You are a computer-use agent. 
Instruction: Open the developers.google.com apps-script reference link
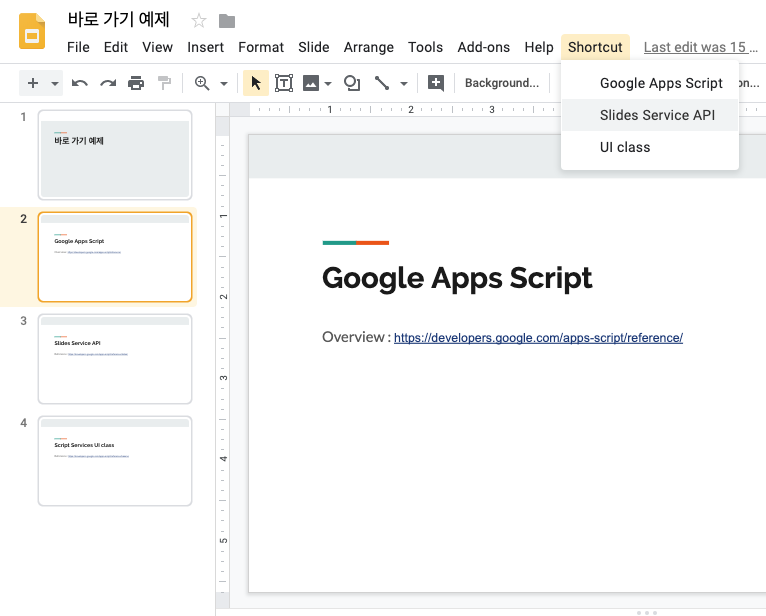(x=538, y=338)
